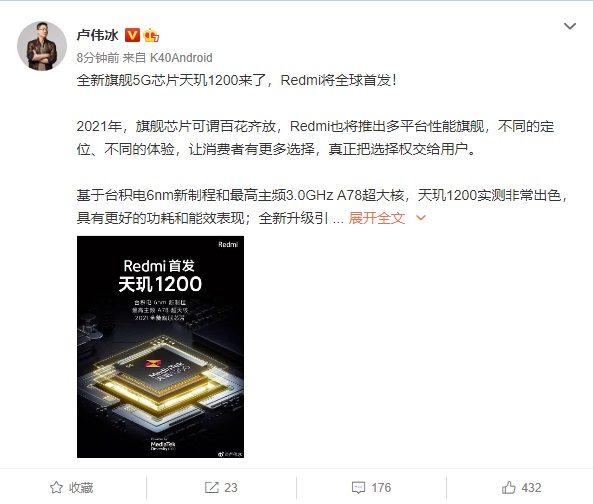Open the Redmi 天玑1200 poster image

click(x=160, y=347)
